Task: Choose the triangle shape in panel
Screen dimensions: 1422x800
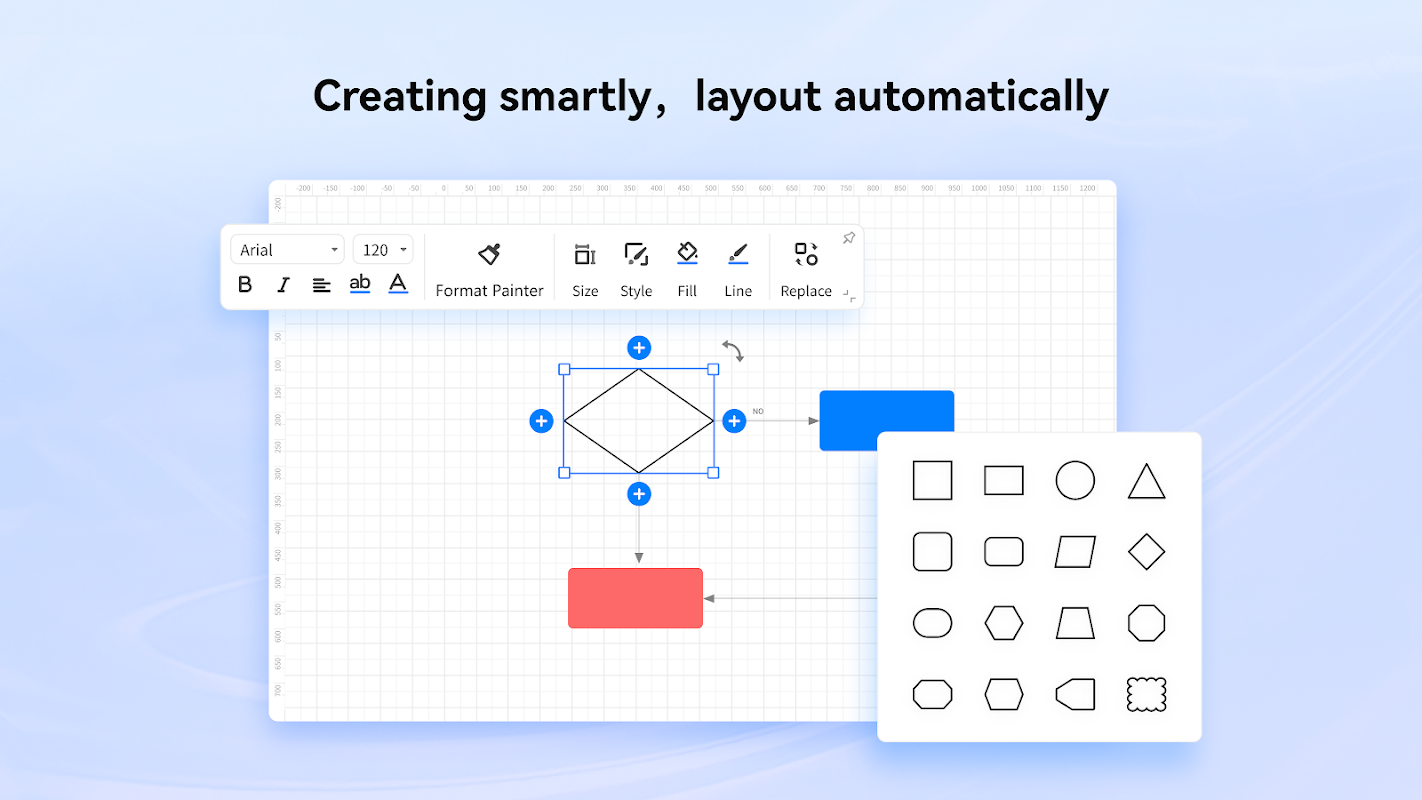Action: pos(1147,481)
